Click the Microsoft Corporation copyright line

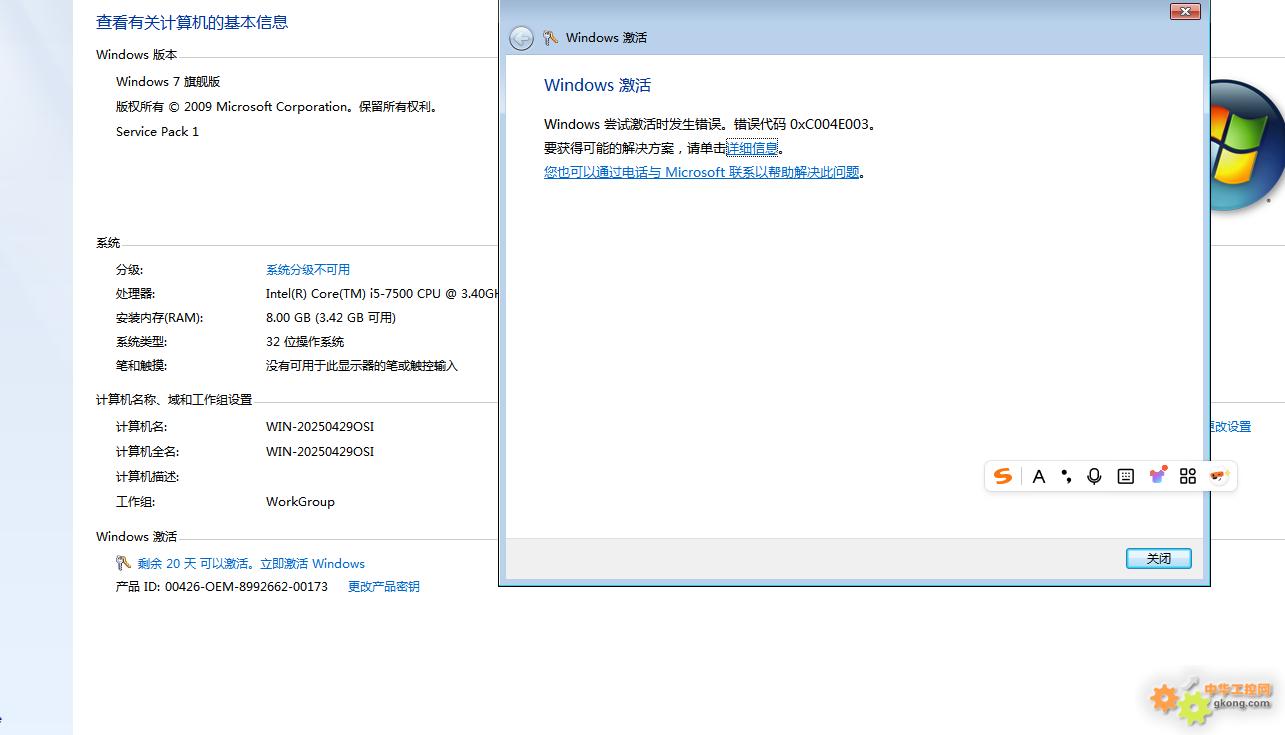(278, 107)
